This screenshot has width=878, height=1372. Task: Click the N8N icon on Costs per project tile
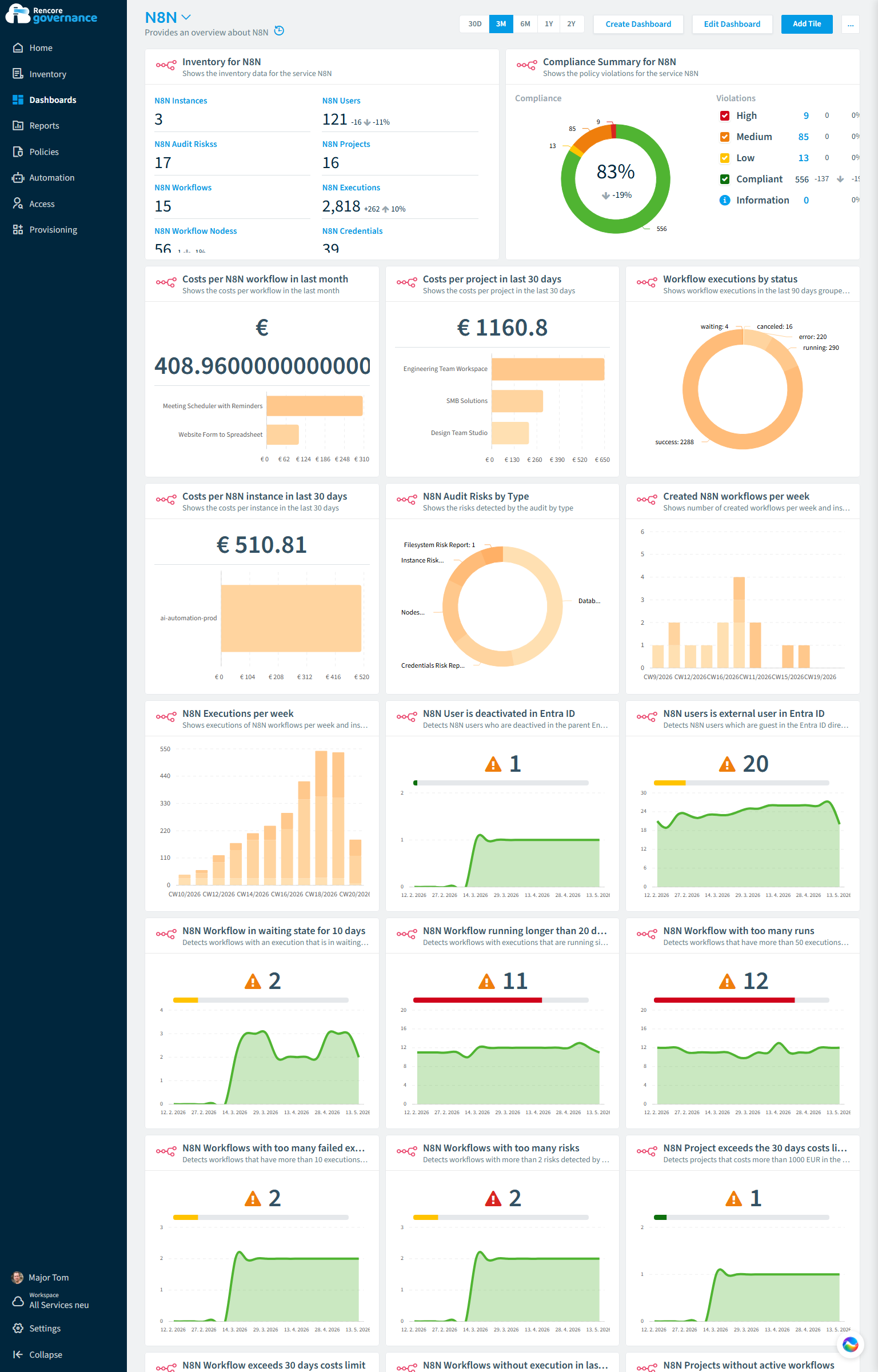coord(406,283)
